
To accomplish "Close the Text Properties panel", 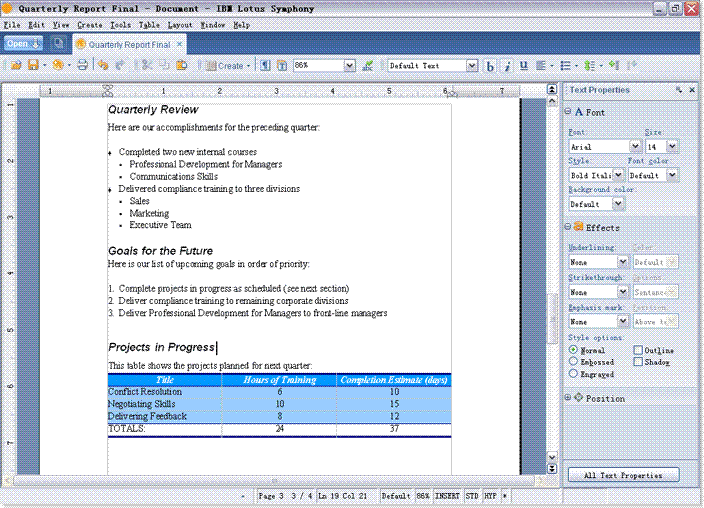I will tap(692, 90).
